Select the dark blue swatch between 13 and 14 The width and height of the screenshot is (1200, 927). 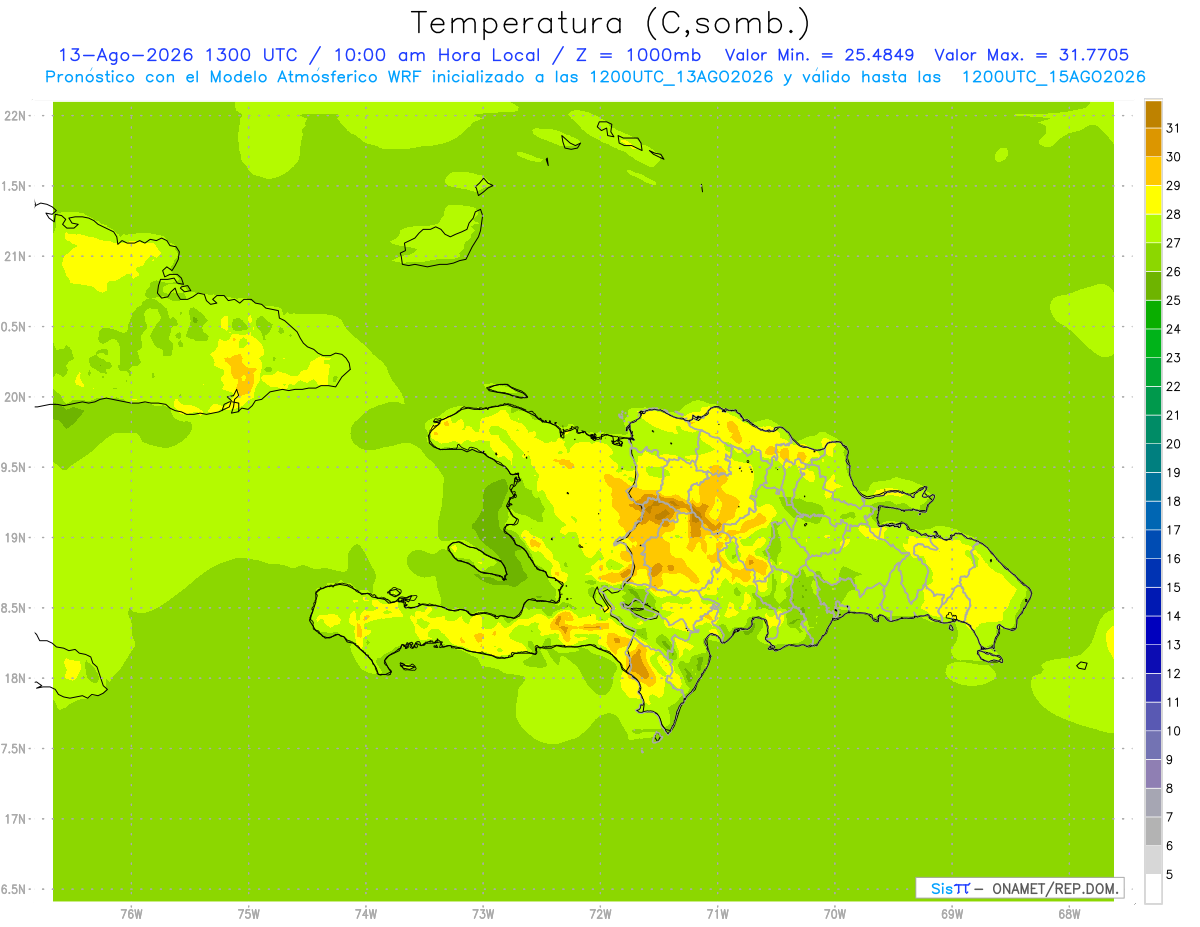pyautogui.click(x=1153, y=631)
